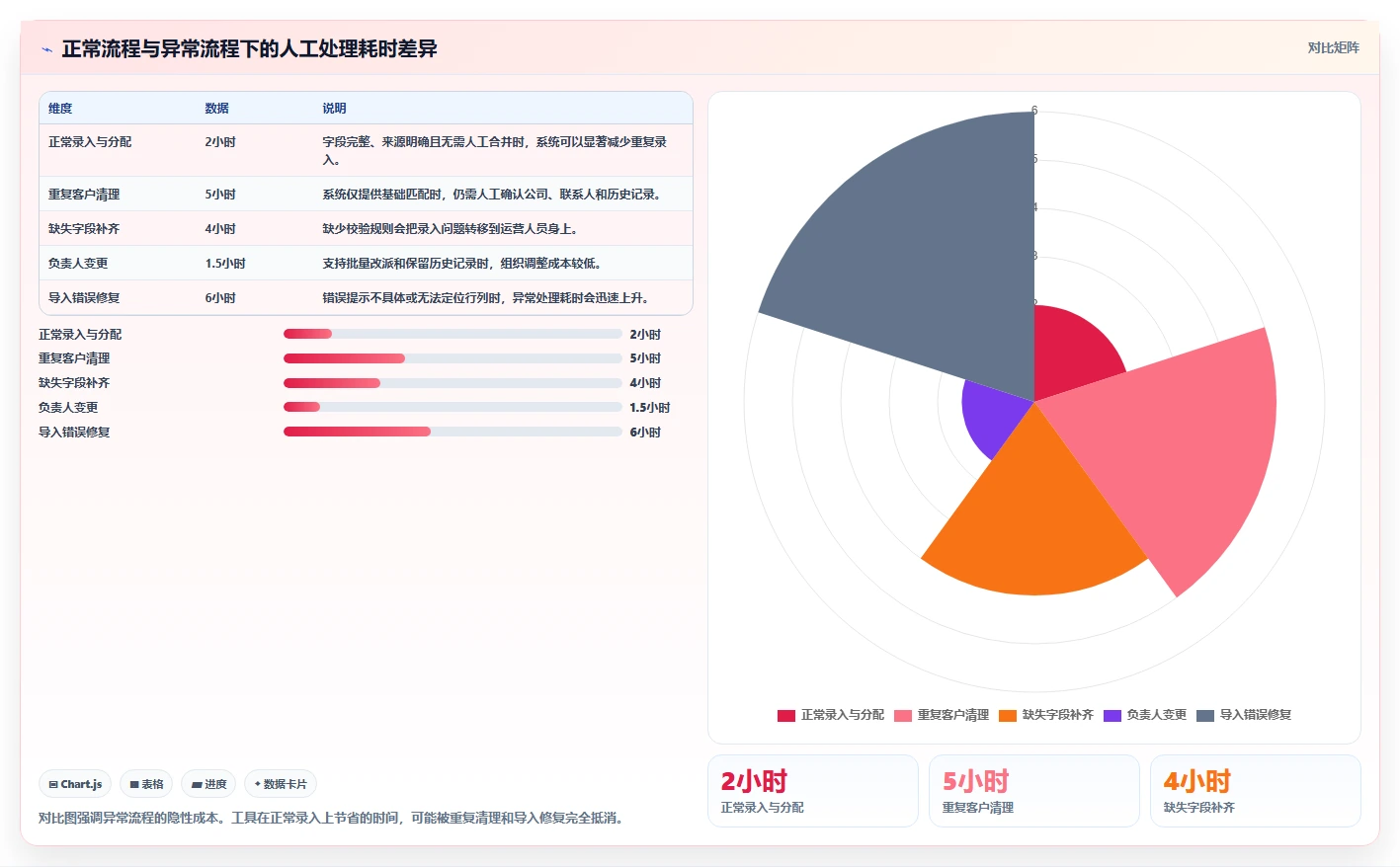
Task: Click the 维度 column header
Action: pyautogui.click(x=60, y=109)
